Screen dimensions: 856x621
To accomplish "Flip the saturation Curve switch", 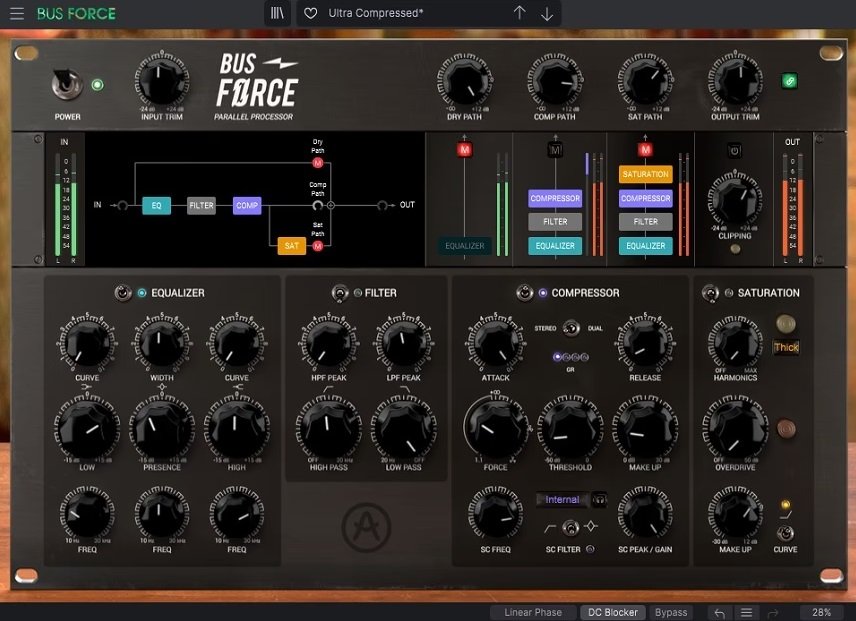I will click(785, 532).
